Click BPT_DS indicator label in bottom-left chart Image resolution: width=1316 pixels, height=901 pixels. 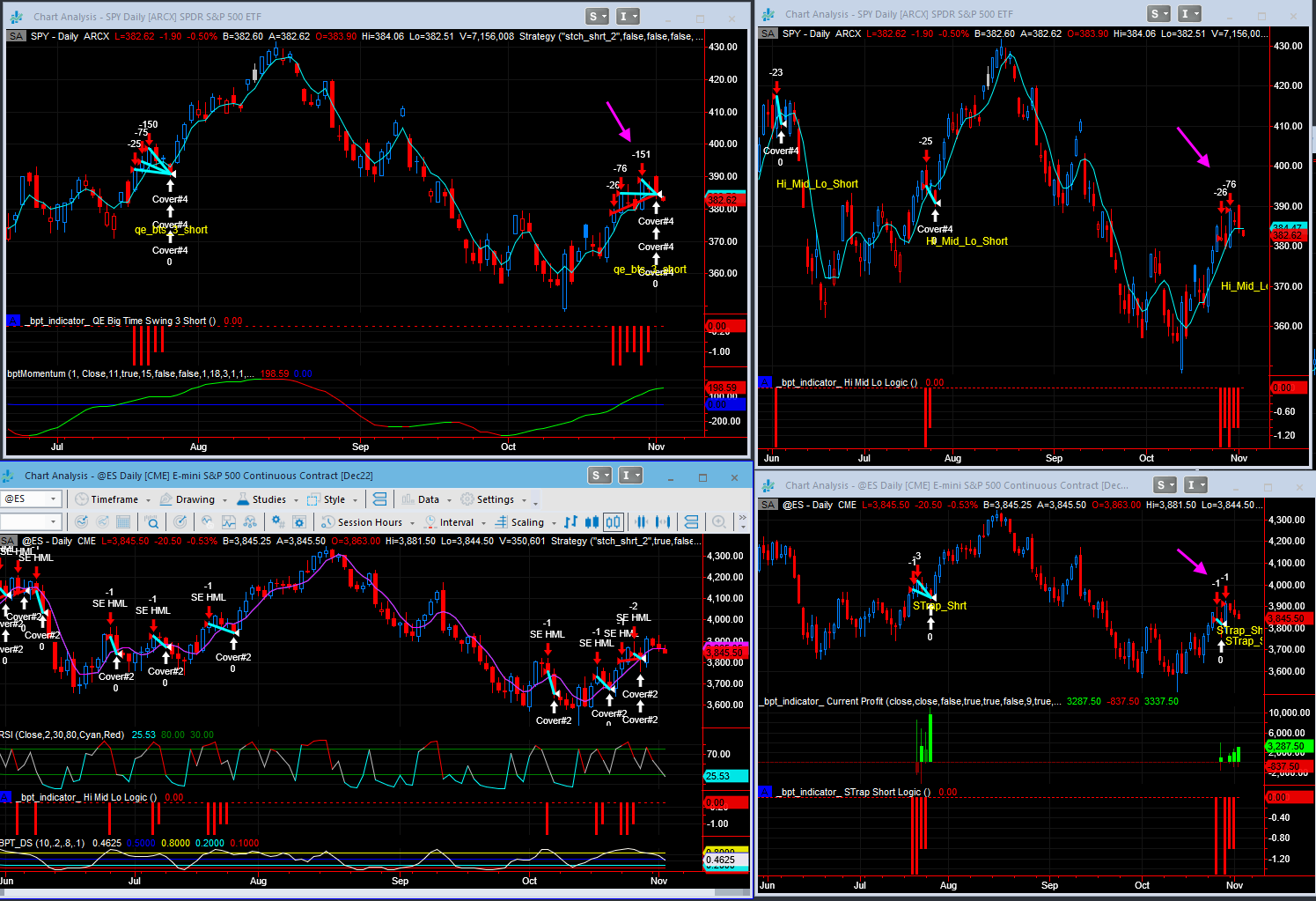point(42,843)
